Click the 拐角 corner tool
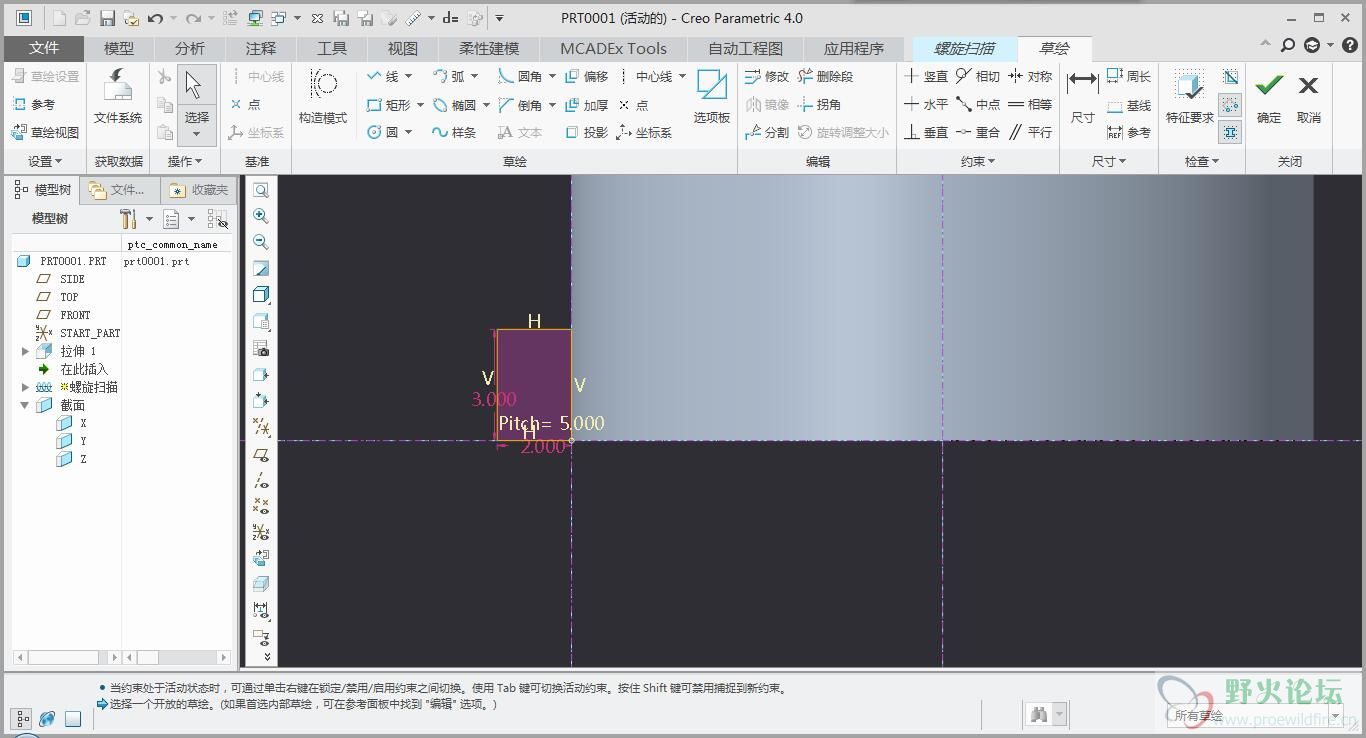 pyautogui.click(x=820, y=104)
